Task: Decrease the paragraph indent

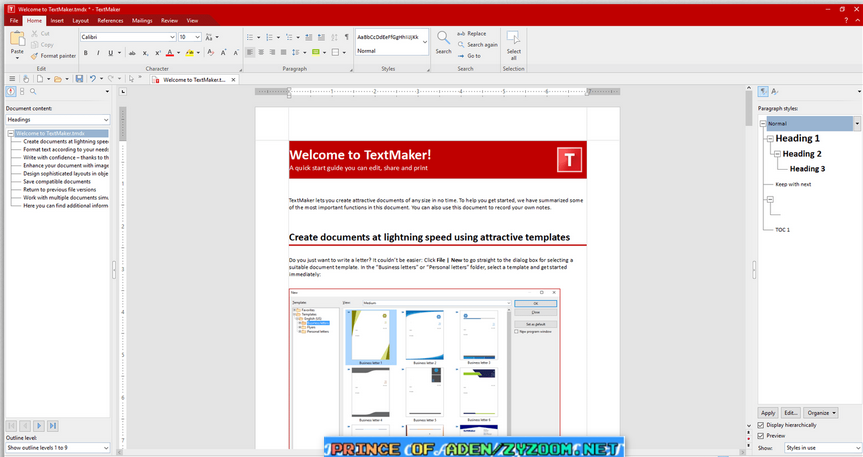Action: click(x=309, y=37)
